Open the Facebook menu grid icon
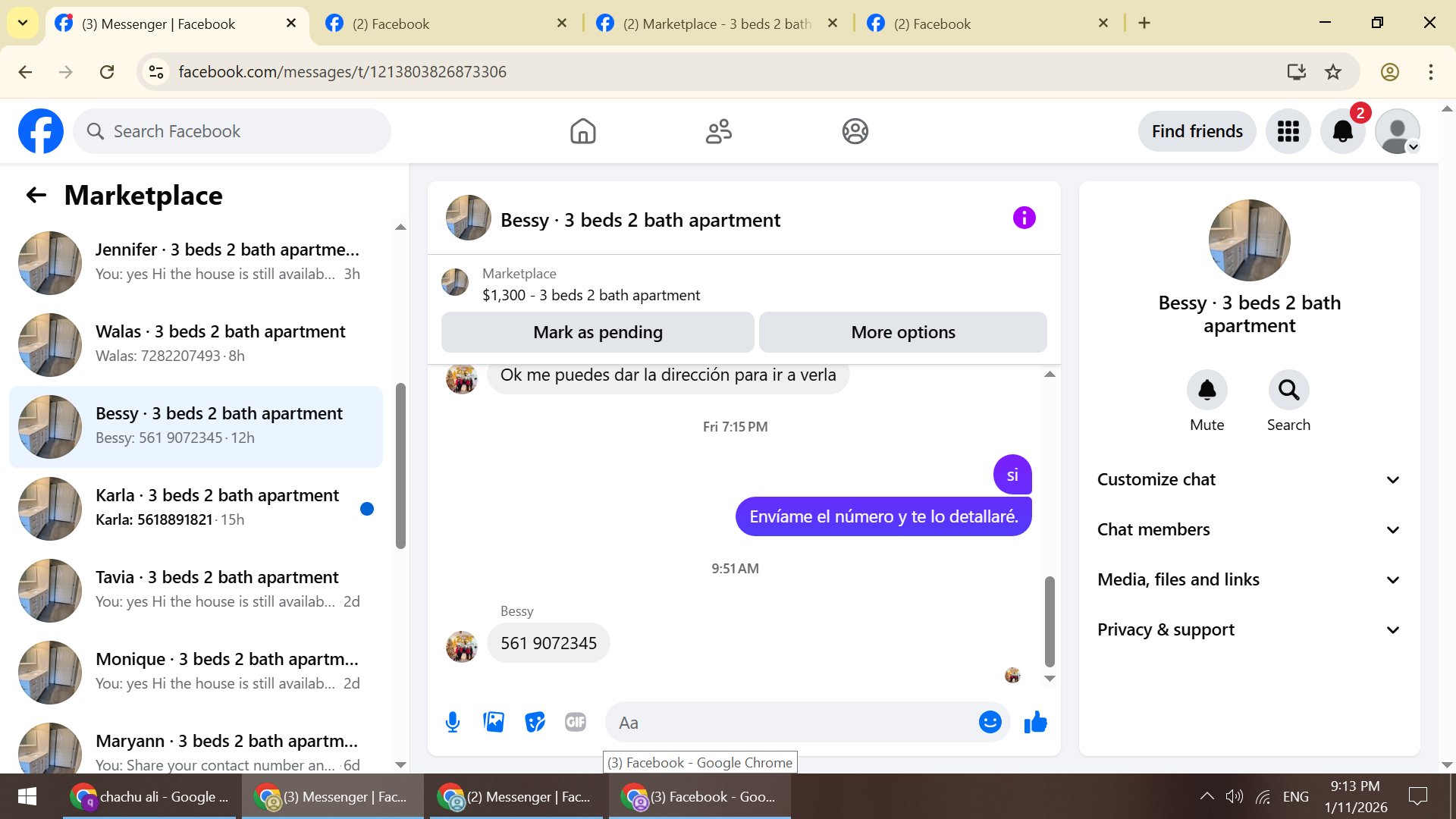1456x819 pixels. click(x=1288, y=131)
